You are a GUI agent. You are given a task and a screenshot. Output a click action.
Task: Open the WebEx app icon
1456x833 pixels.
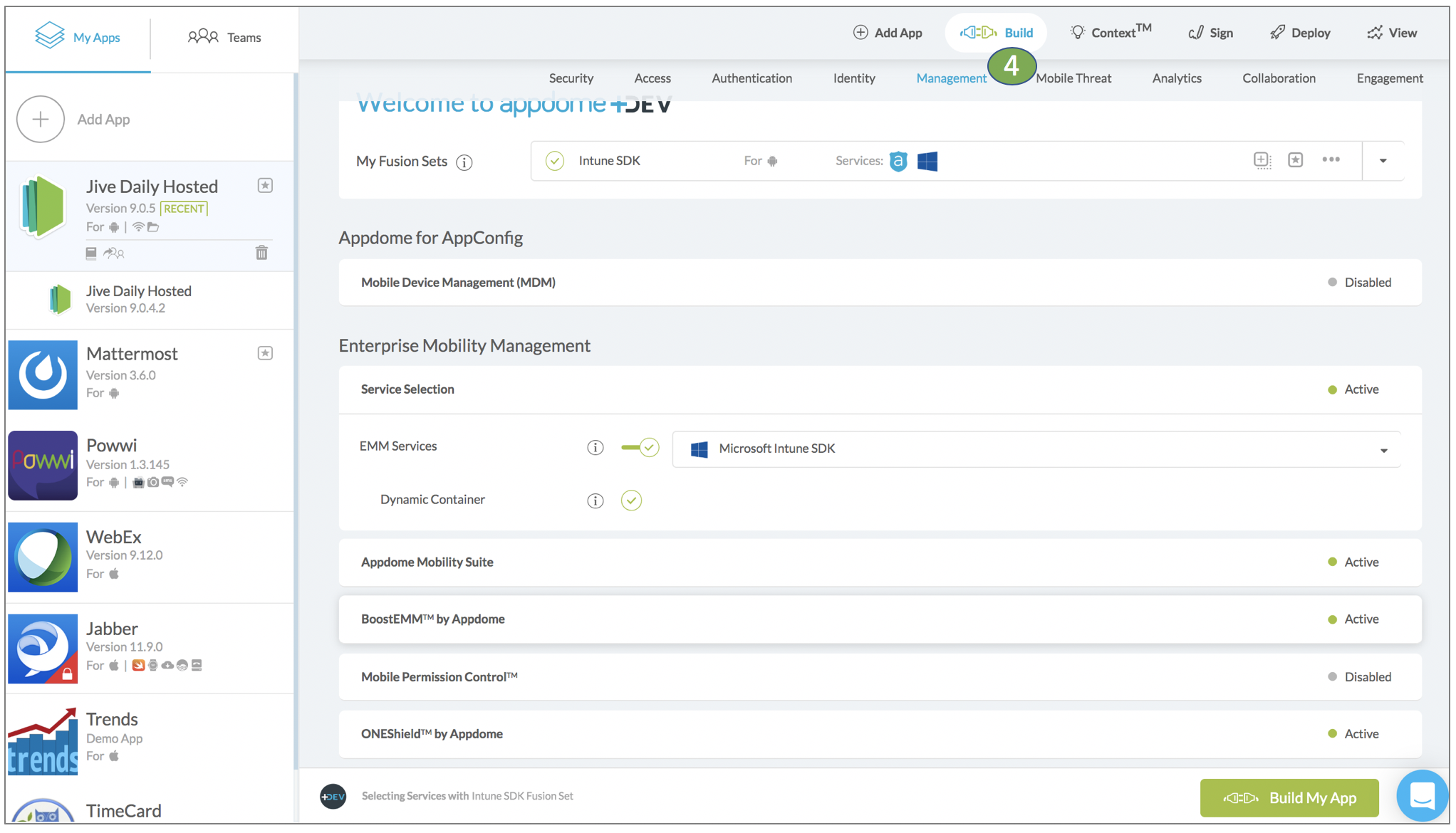coord(43,557)
